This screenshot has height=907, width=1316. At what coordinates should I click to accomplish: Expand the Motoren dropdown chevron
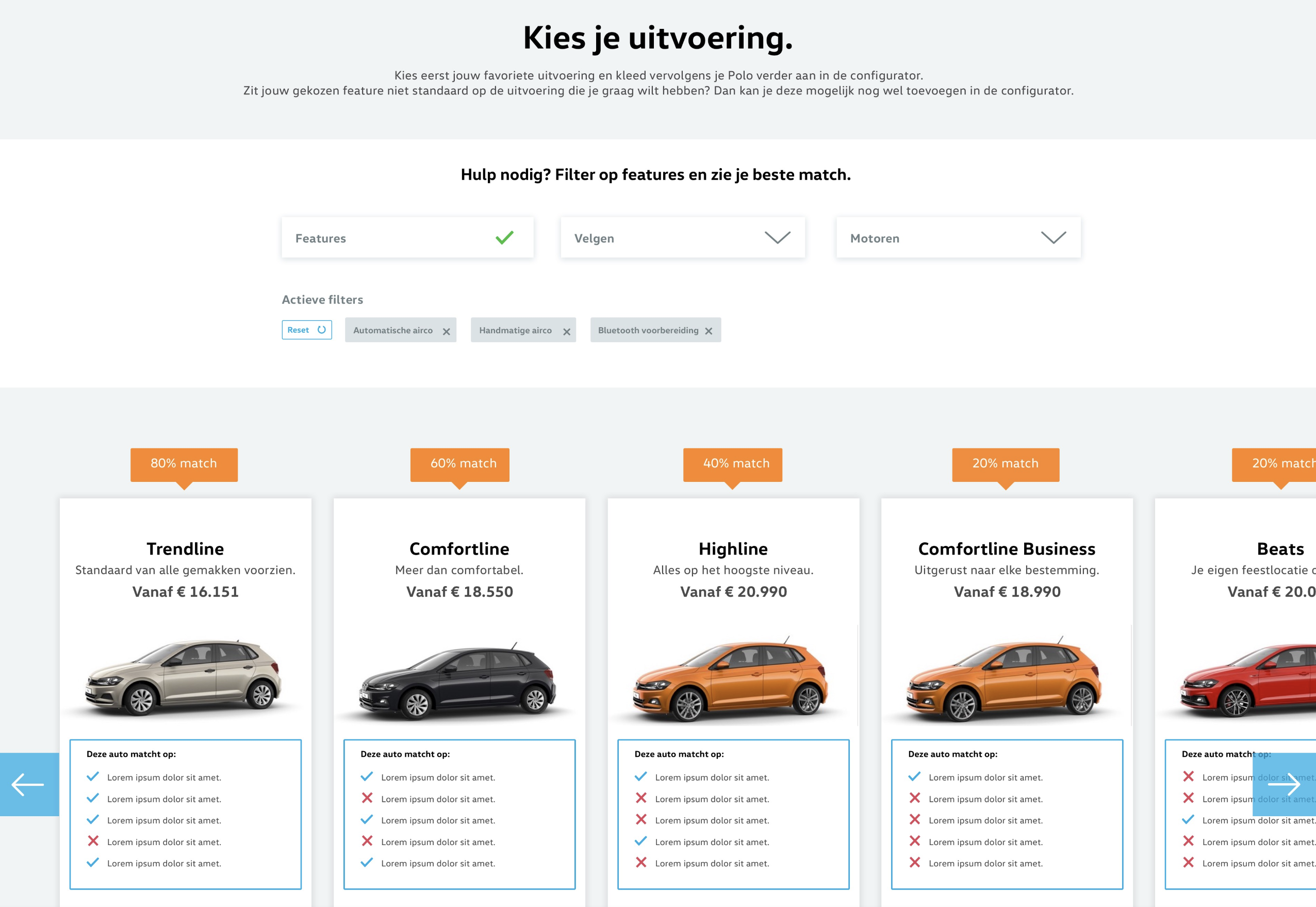1053,237
